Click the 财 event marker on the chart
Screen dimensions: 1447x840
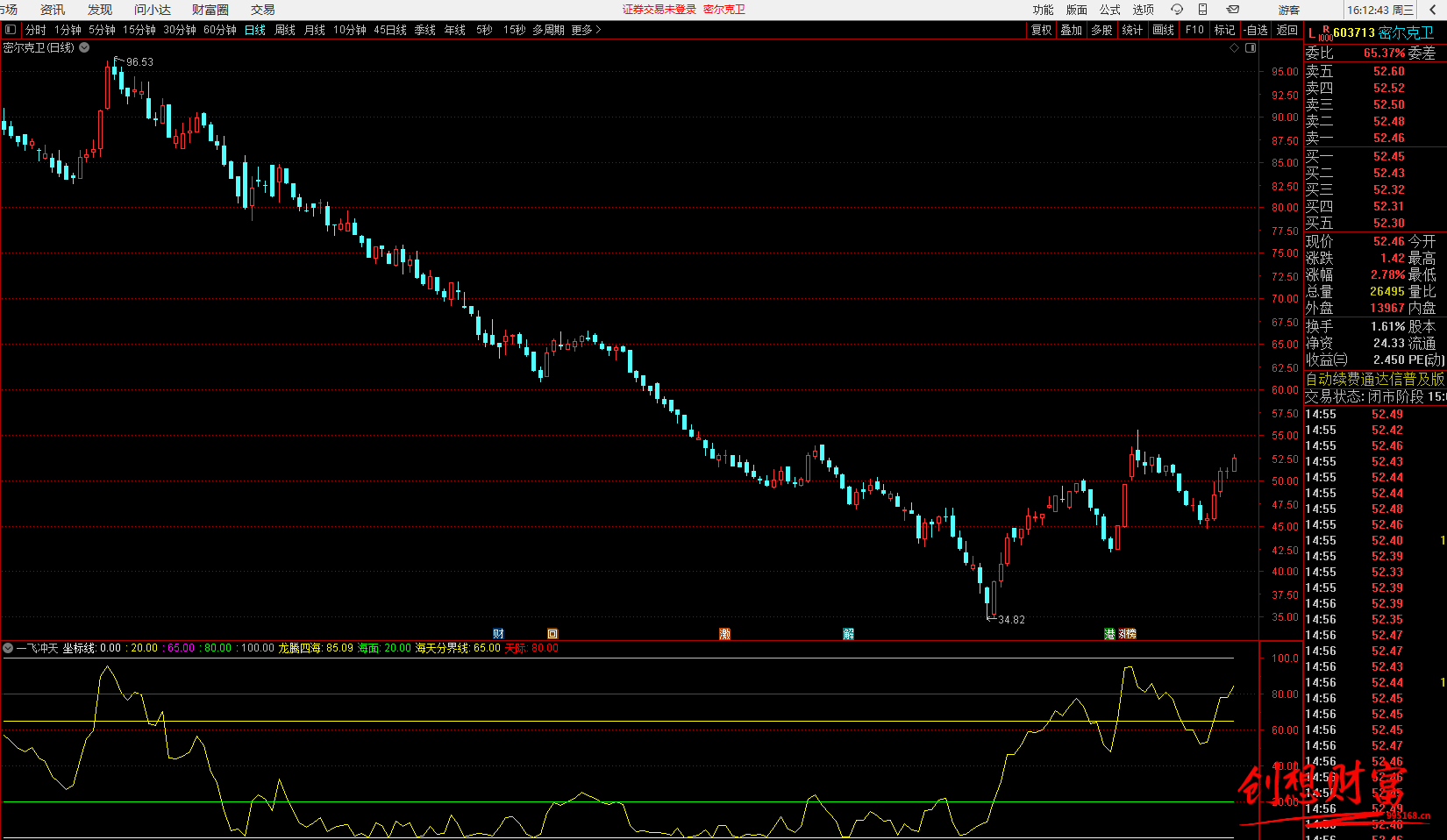click(x=498, y=634)
